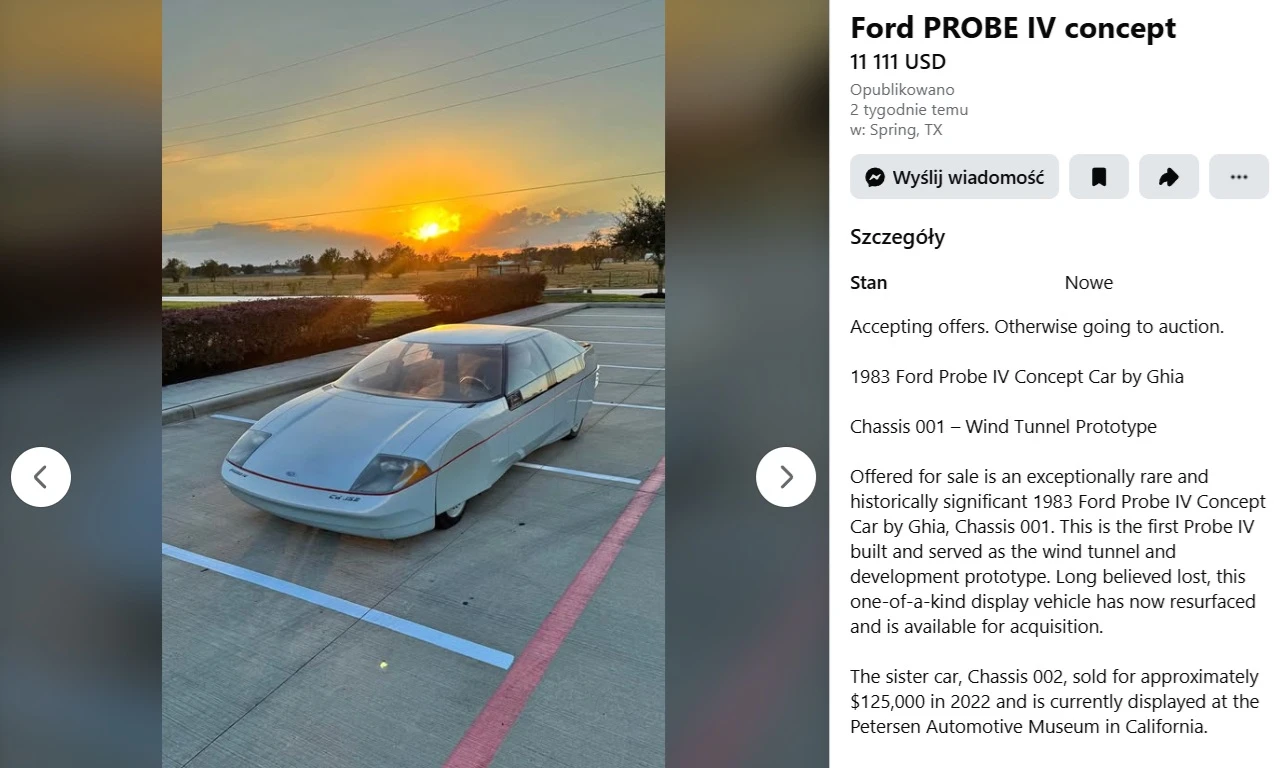The width and height of the screenshot is (1275, 768).
Task: Click the "Szczegóły" section heading
Action: point(897,237)
